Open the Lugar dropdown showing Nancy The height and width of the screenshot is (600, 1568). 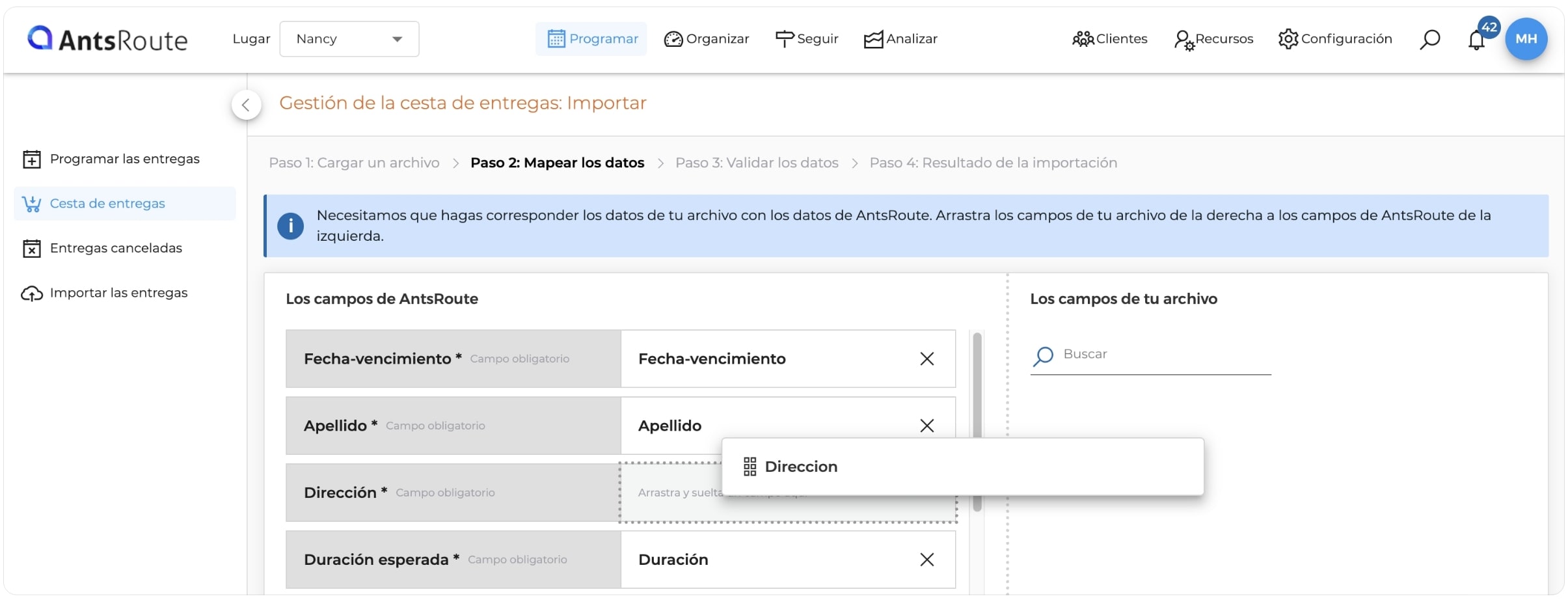pos(349,39)
